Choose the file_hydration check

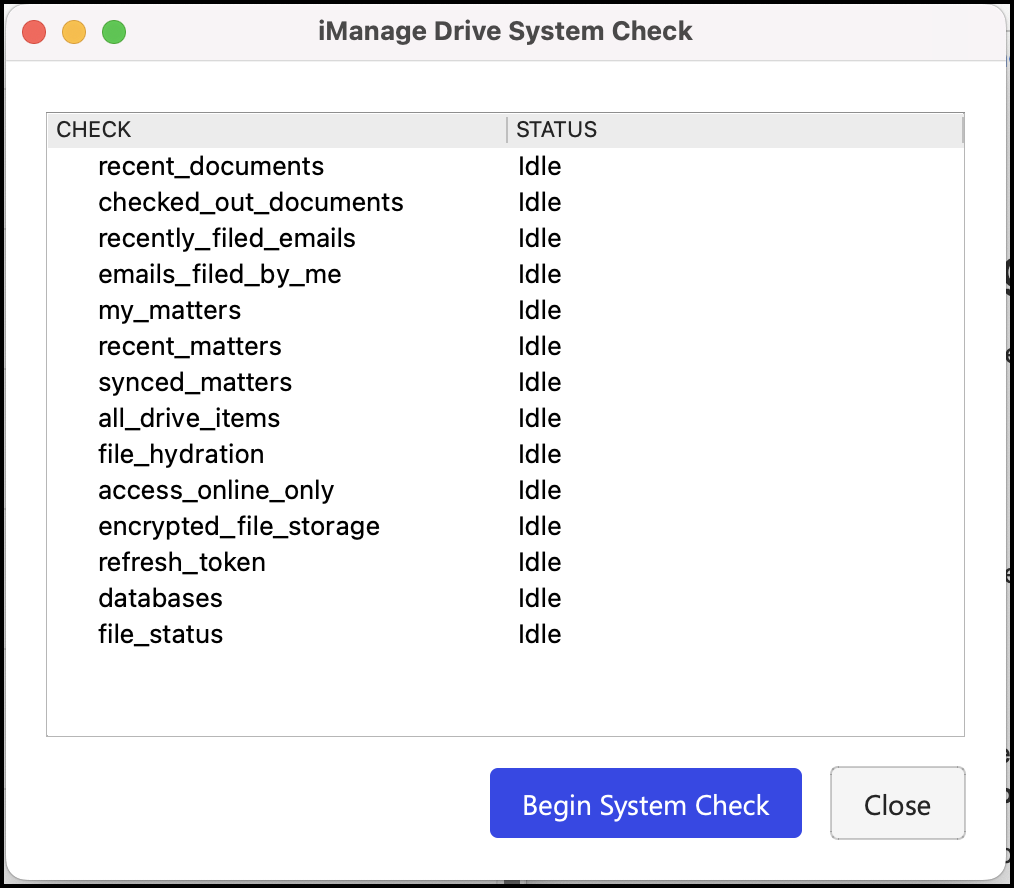point(181,454)
